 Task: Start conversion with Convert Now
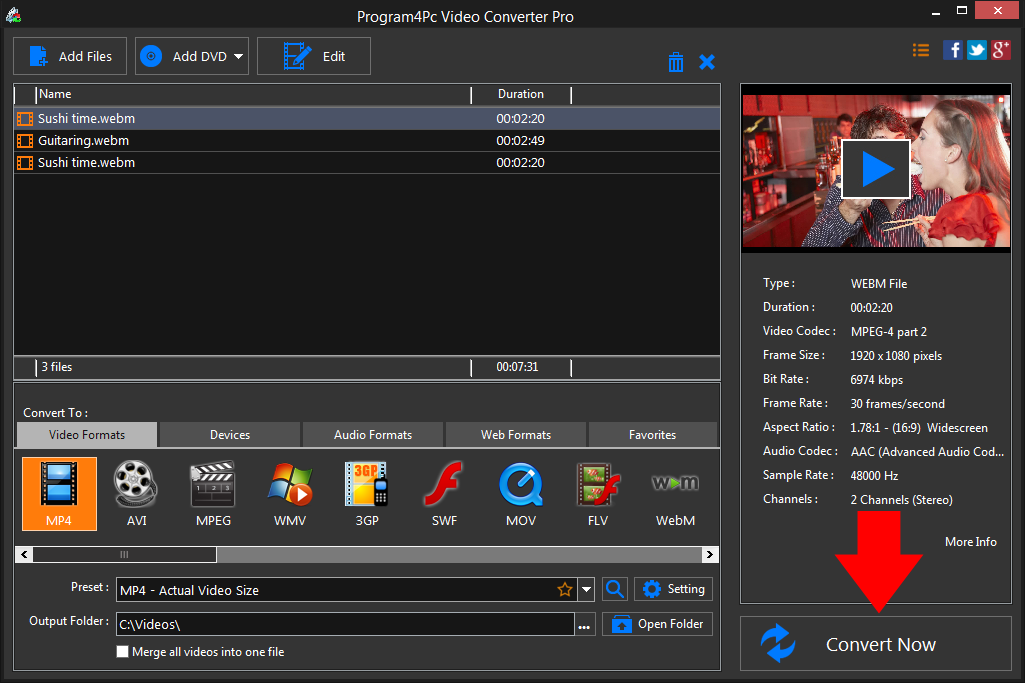(878, 644)
